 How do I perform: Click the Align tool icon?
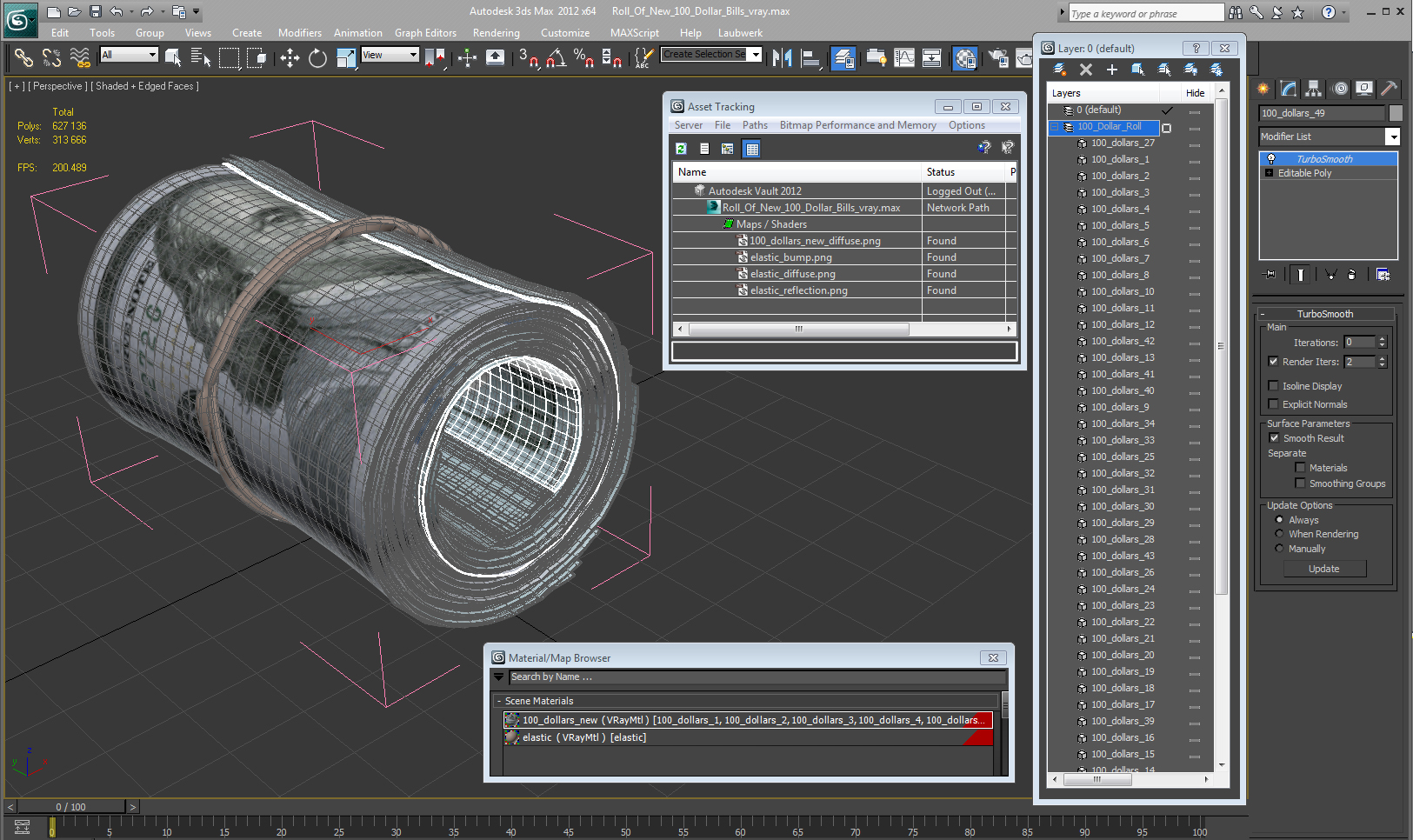[x=810, y=58]
